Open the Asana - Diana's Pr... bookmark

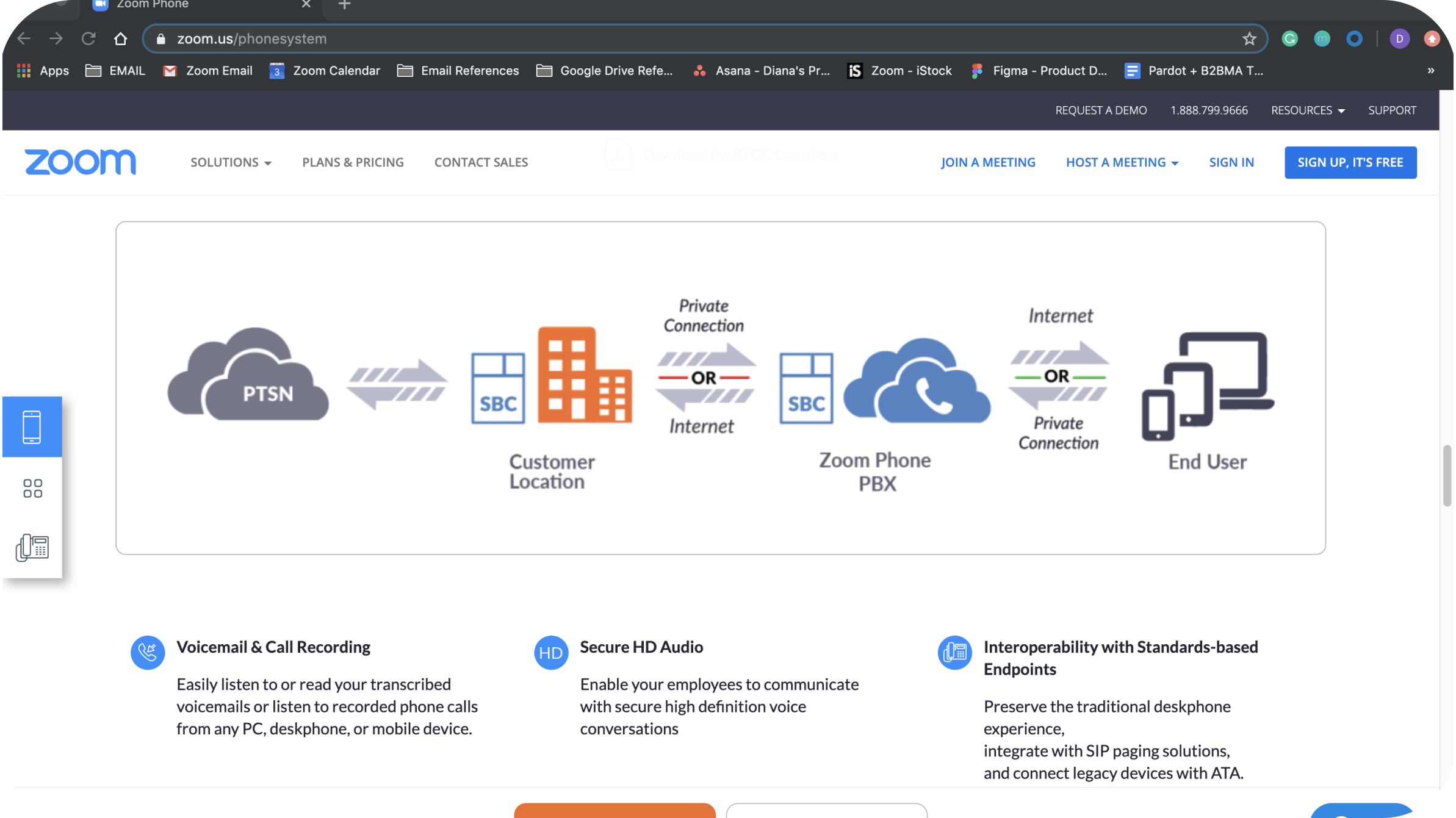[x=762, y=71]
